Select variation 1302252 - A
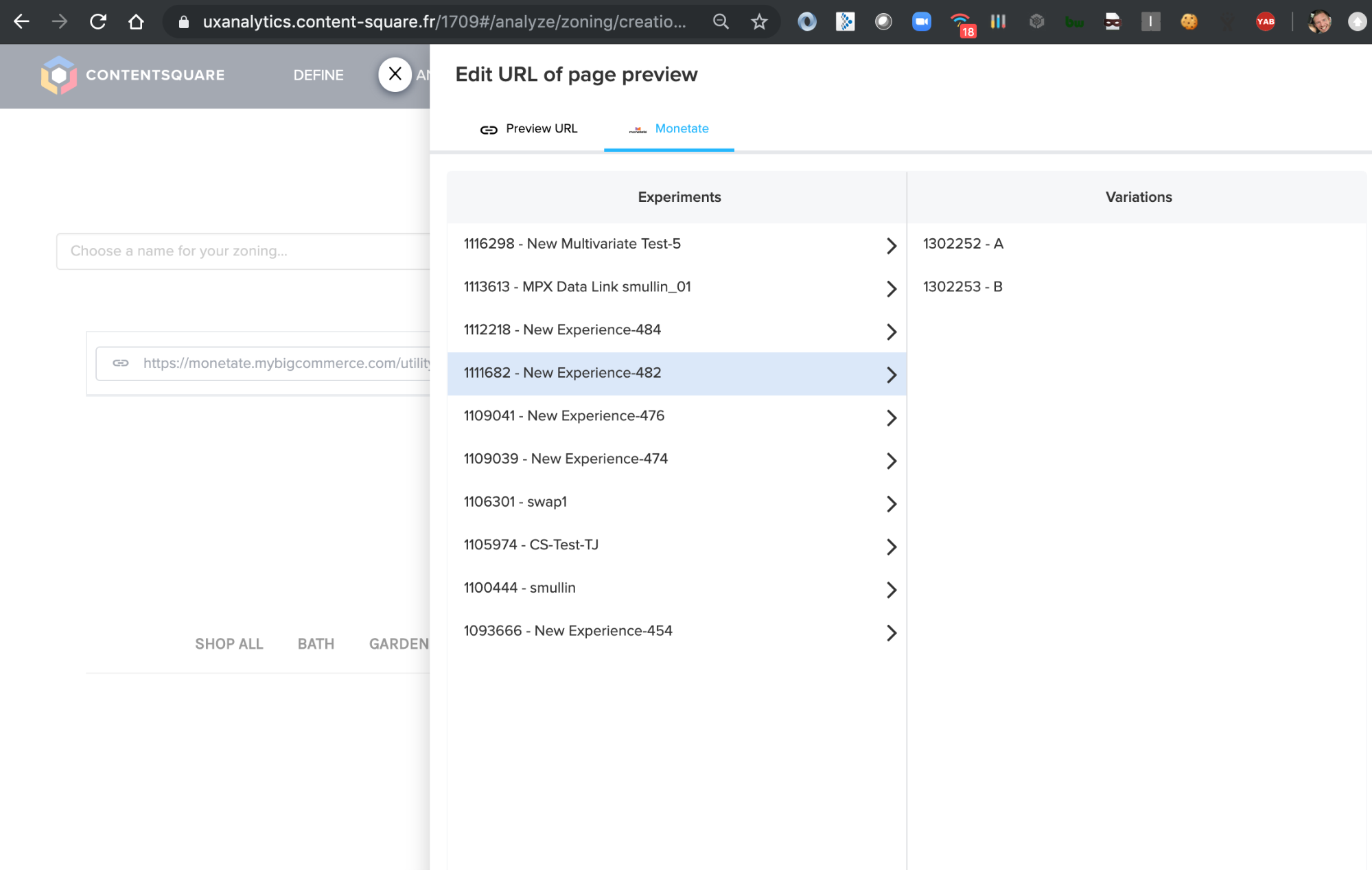Viewport: 1372px width, 870px height. [963, 244]
